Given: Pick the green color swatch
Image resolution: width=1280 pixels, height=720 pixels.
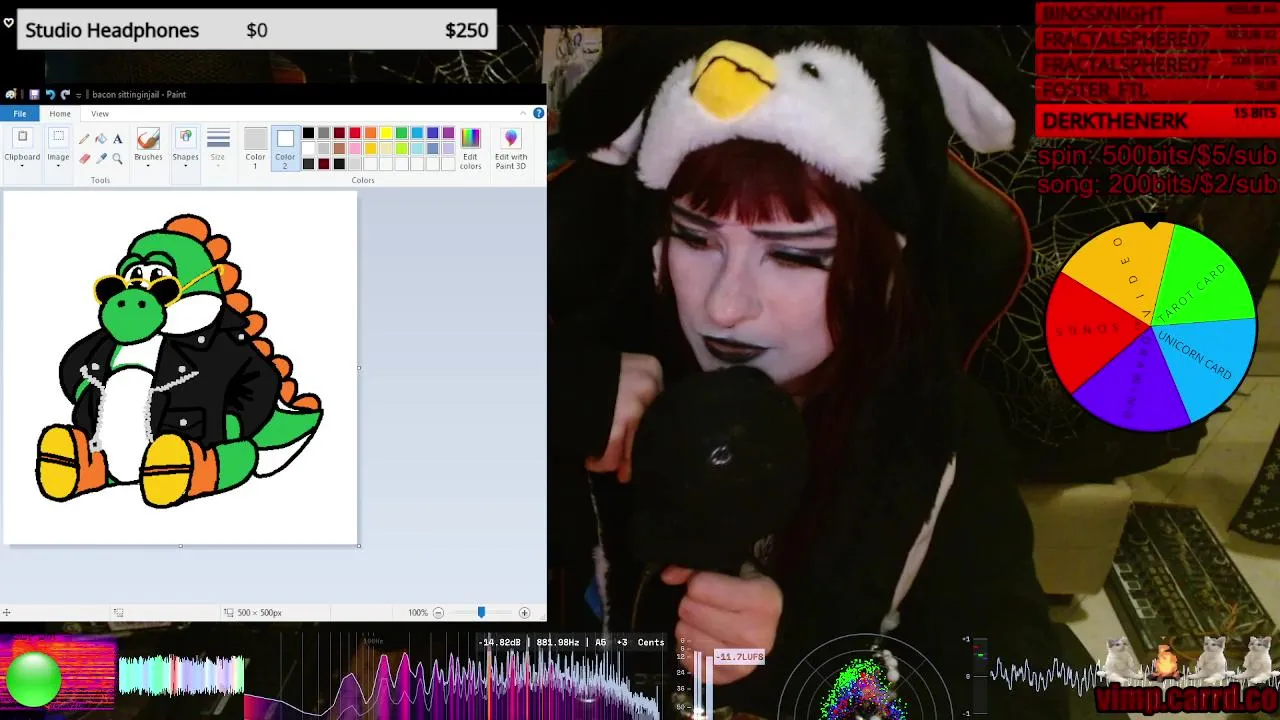Looking at the screenshot, I should tap(402, 133).
